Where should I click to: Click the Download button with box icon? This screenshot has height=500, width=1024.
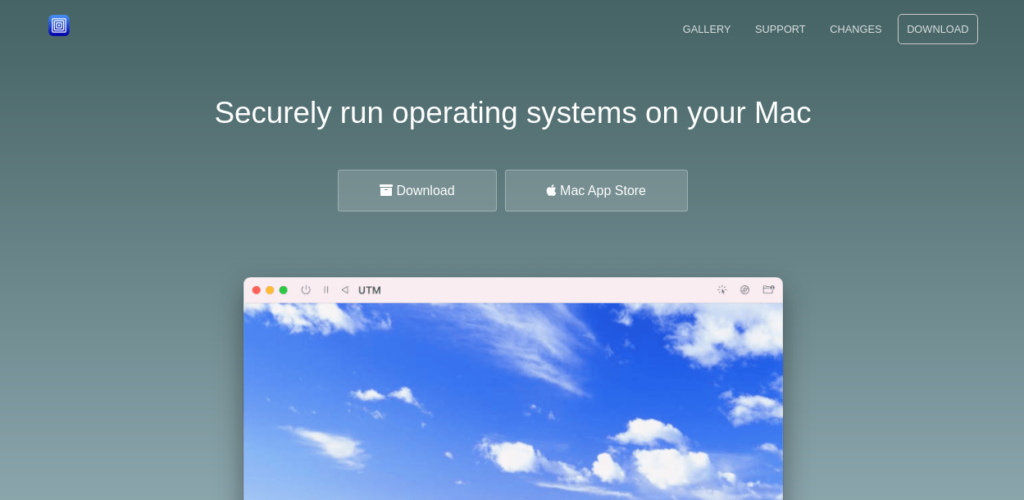pyautogui.click(x=417, y=191)
